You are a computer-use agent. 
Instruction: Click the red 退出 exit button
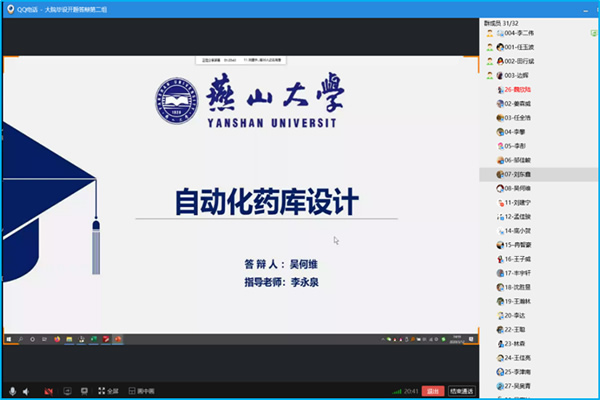(x=432, y=391)
